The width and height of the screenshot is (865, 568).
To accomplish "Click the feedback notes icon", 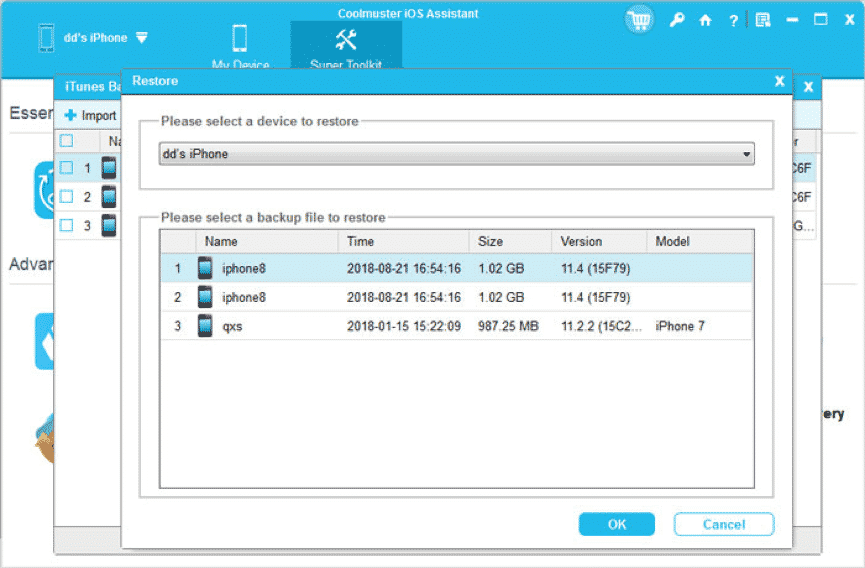I will coord(763,20).
